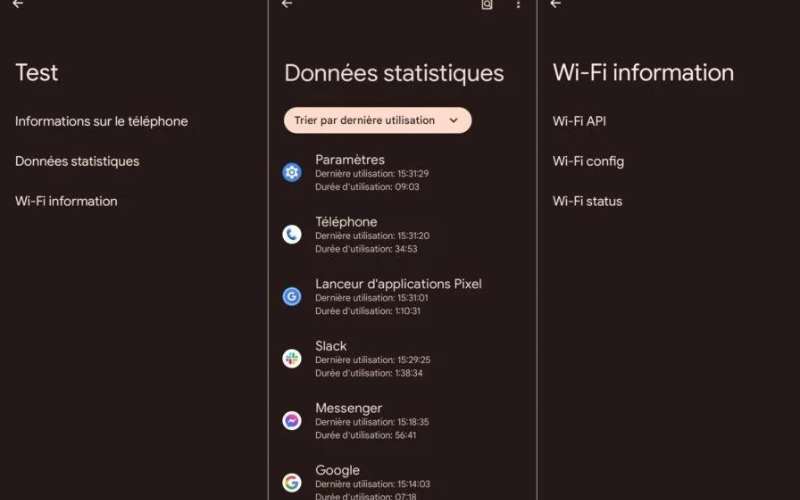This screenshot has height=500, width=800.
Task: Go back from the Test screen
Action: pyautogui.click(x=18, y=4)
